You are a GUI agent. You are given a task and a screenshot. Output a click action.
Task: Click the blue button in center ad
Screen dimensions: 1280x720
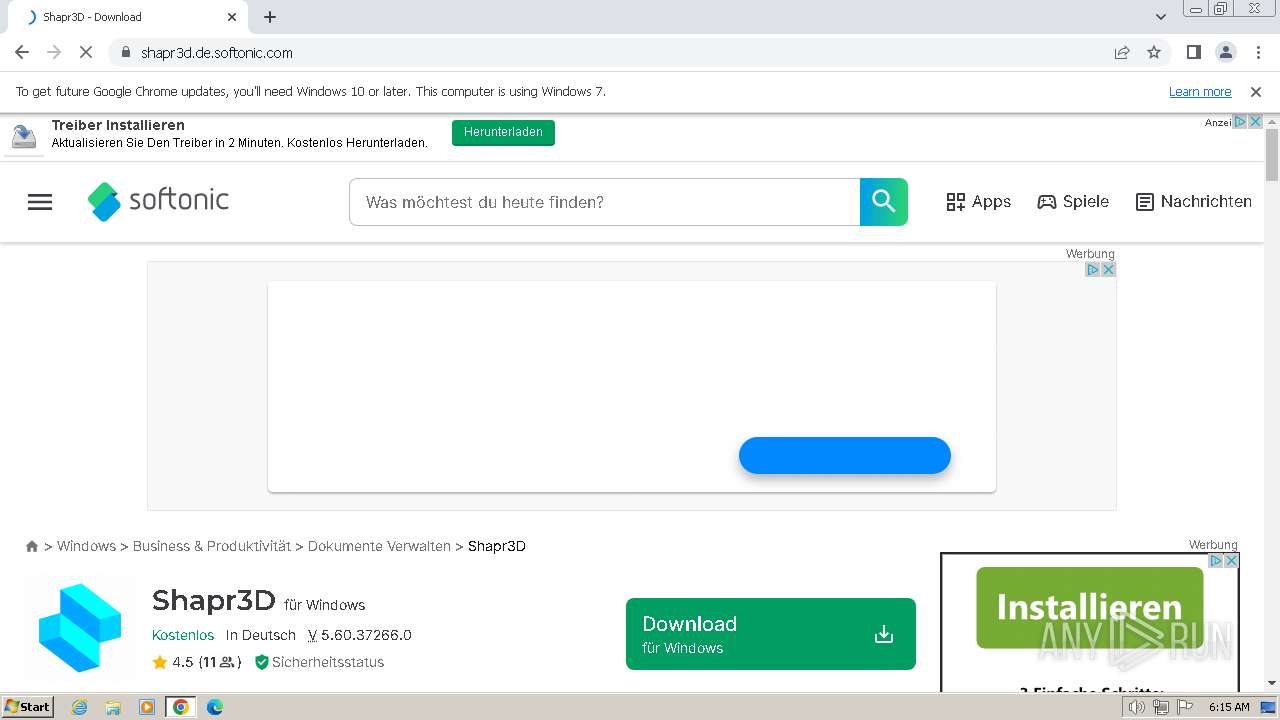coord(845,456)
